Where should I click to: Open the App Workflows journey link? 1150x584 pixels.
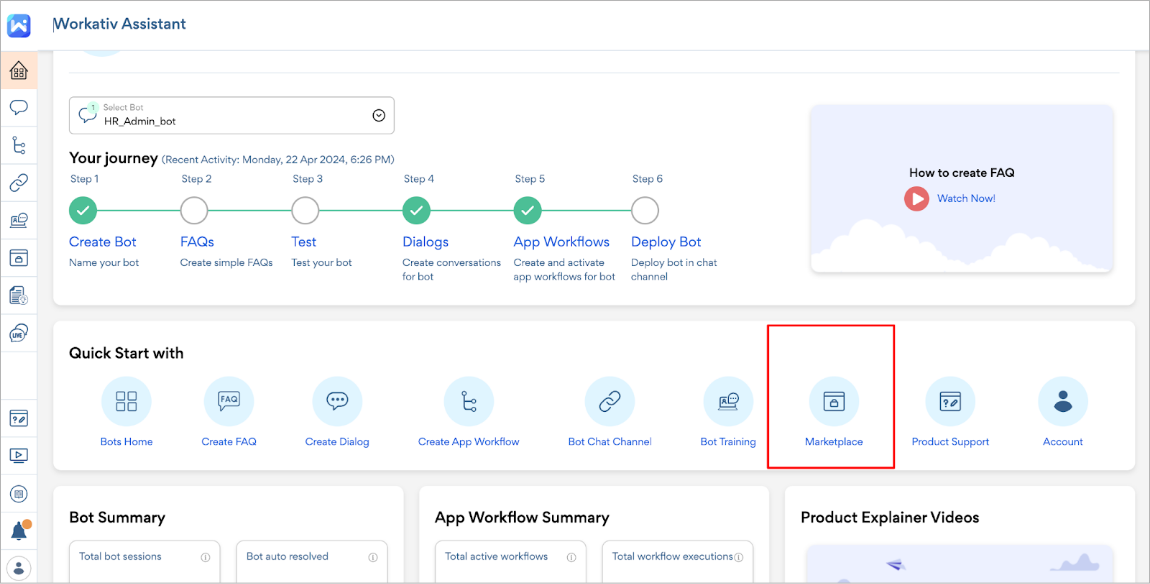562,242
